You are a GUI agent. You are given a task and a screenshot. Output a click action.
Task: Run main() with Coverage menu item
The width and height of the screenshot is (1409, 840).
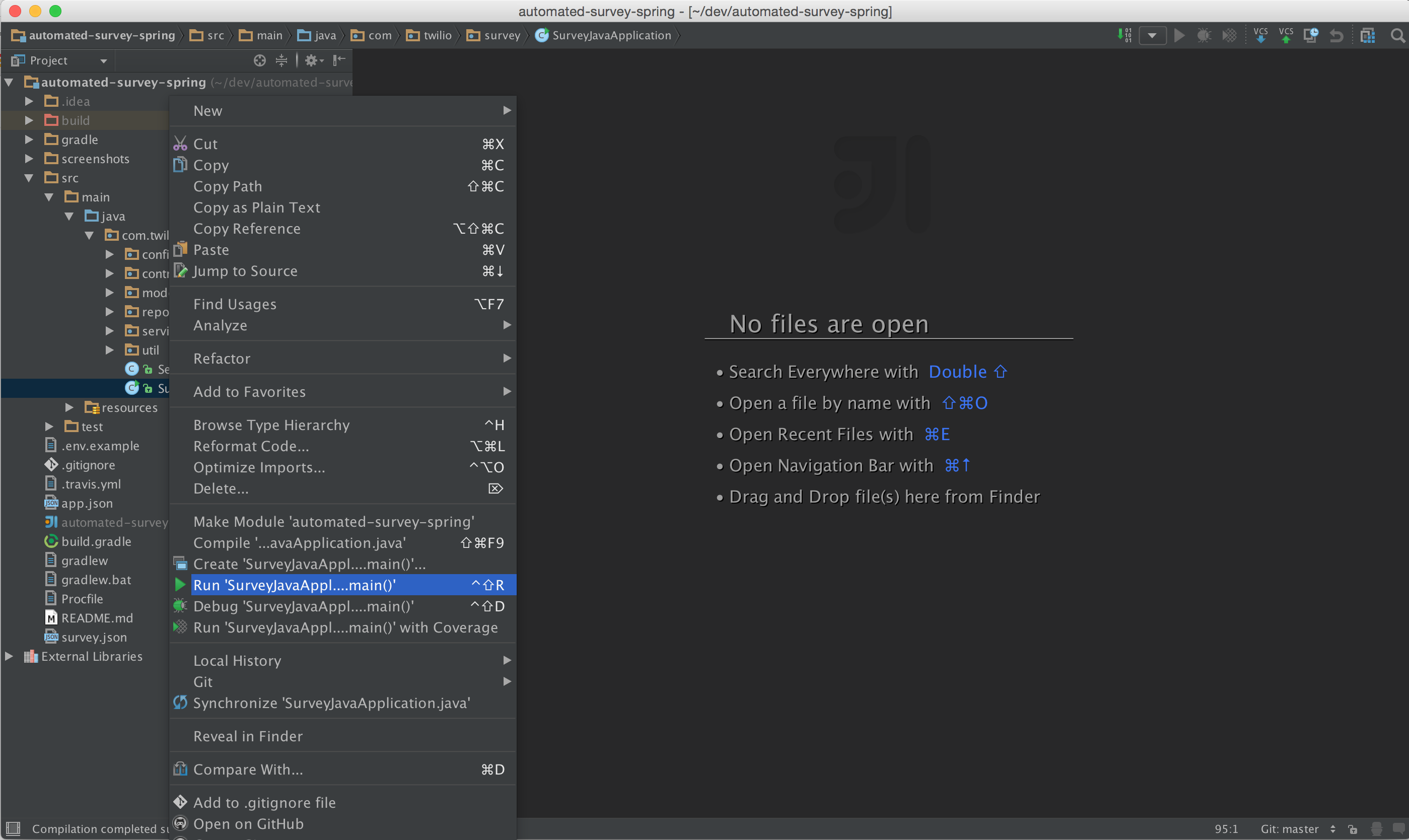343,627
